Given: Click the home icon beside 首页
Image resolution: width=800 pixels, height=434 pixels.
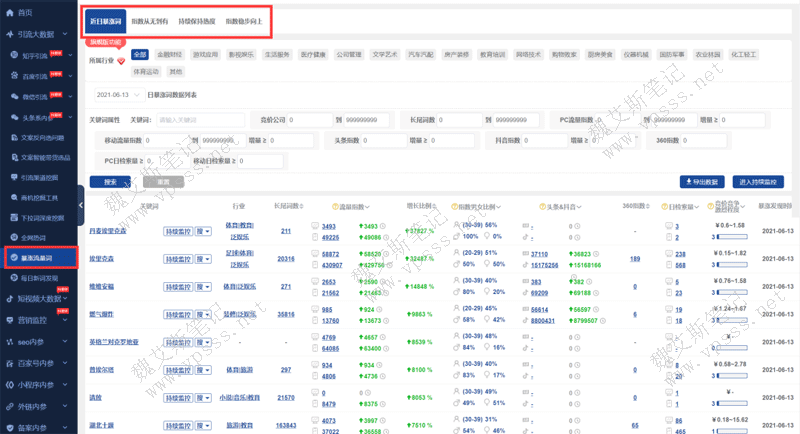Looking at the screenshot, I should (x=9, y=11).
